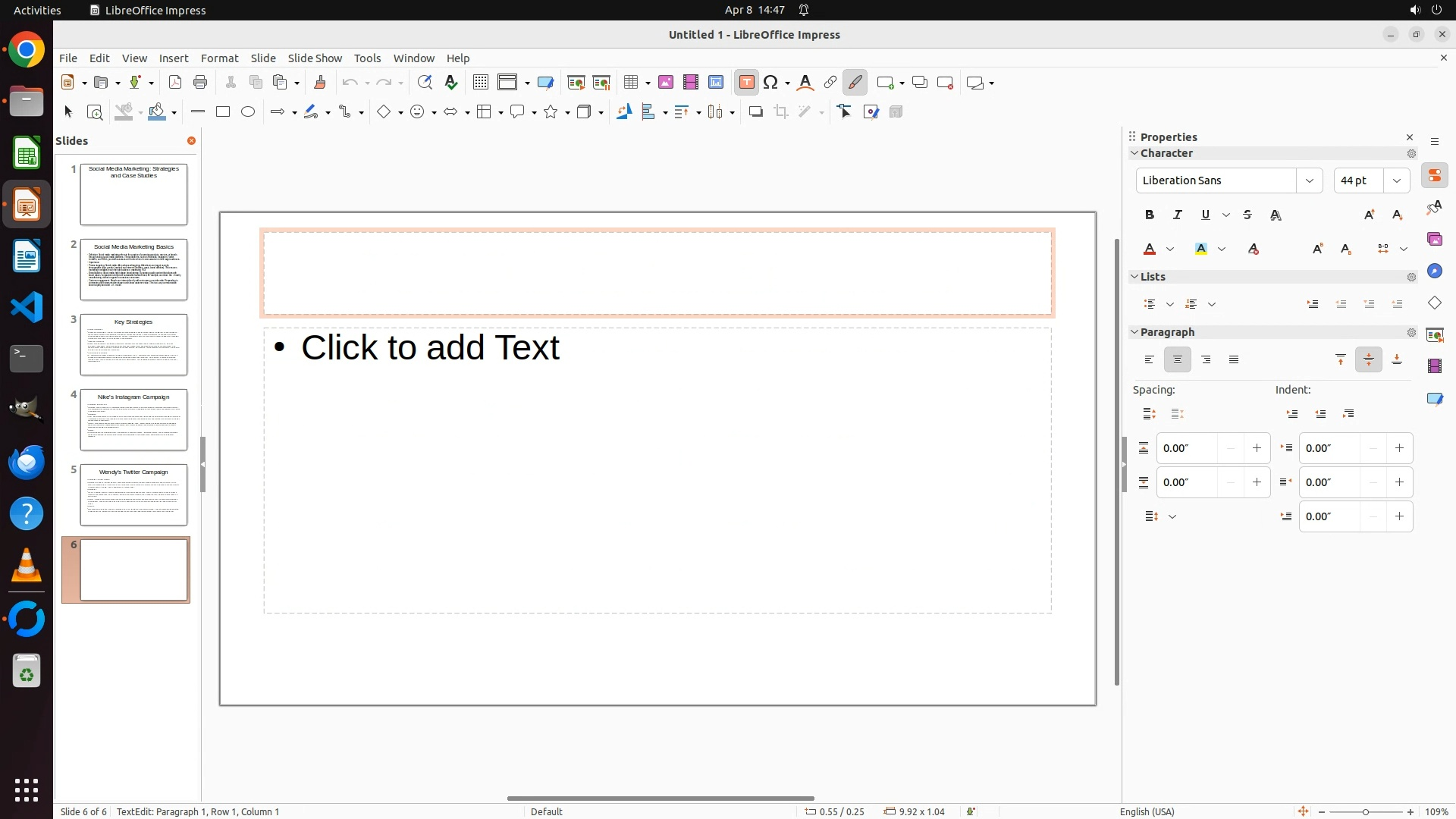Open the Slide Show menu
The height and width of the screenshot is (819, 1456).
(x=315, y=58)
